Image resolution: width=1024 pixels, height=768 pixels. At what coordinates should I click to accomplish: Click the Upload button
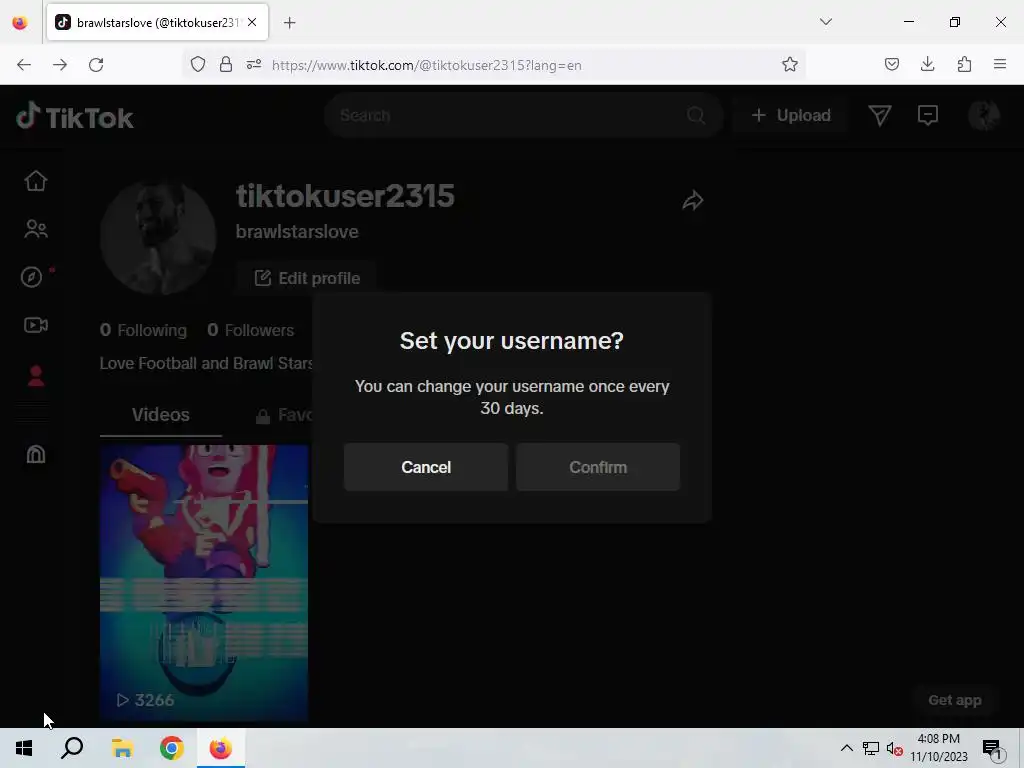(791, 116)
